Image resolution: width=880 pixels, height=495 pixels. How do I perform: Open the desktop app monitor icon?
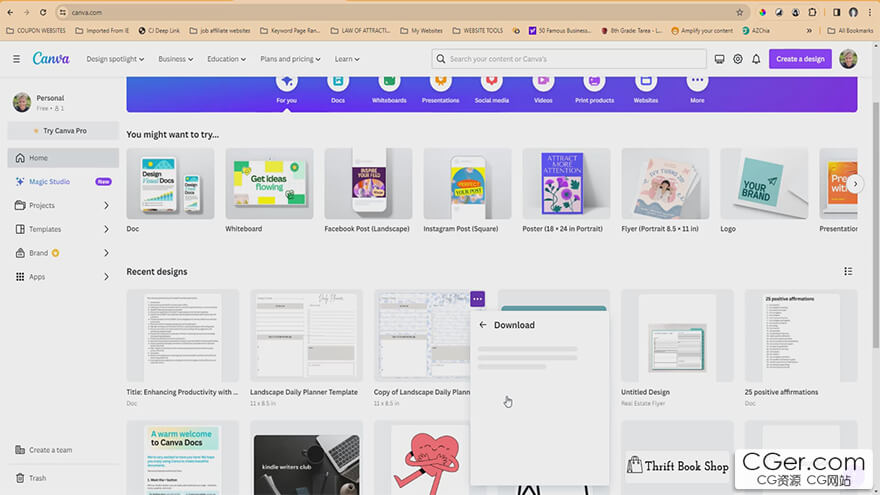pos(719,59)
